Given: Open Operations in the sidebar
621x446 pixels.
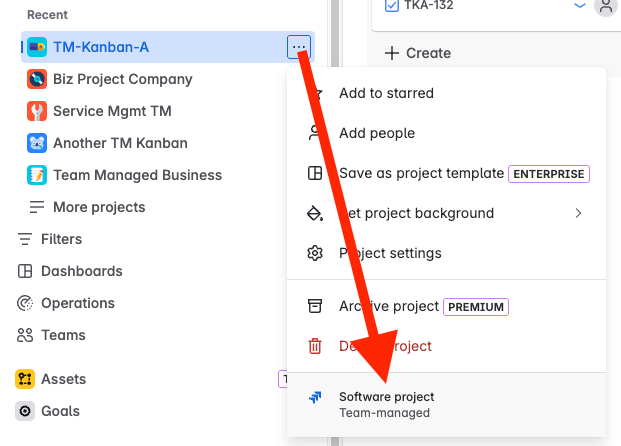Looking at the screenshot, I should pyautogui.click(x=78, y=303).
